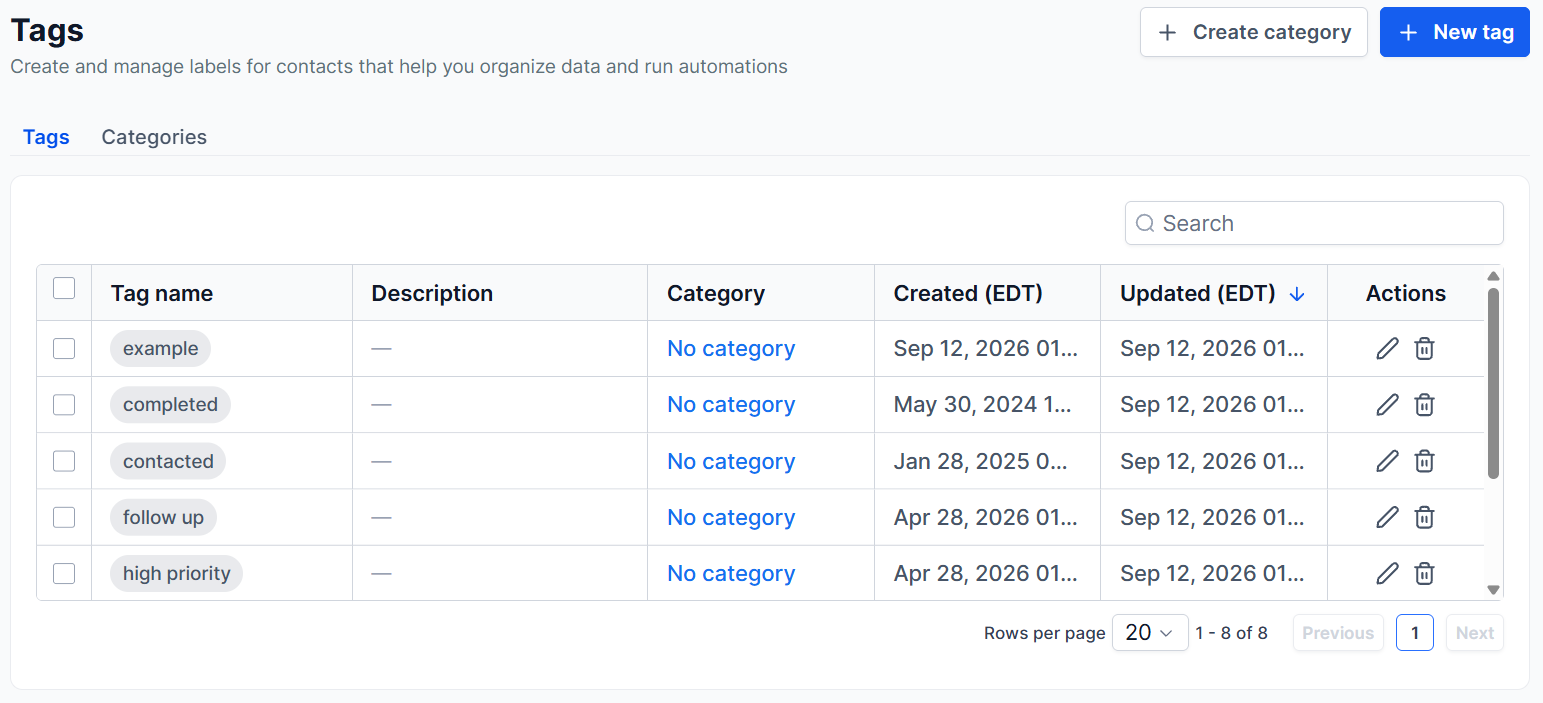Click the follow up tag chip
Viewport: 1543px width, 703px height.
coord(163,517)
